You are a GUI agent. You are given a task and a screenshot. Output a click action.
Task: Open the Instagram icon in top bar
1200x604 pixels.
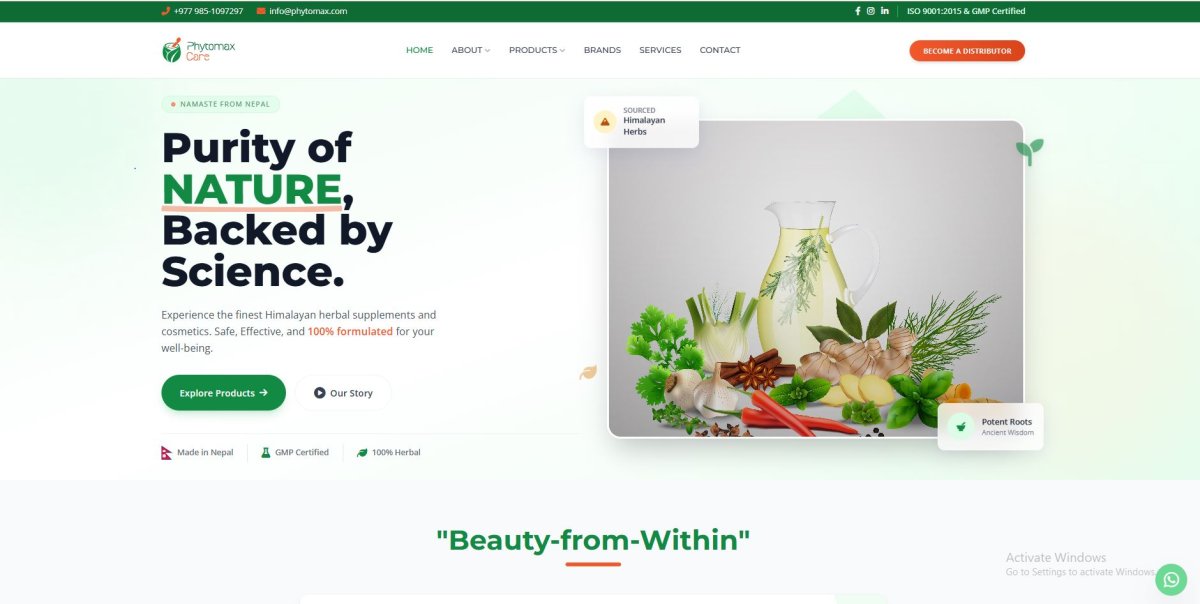click(871, 11)
